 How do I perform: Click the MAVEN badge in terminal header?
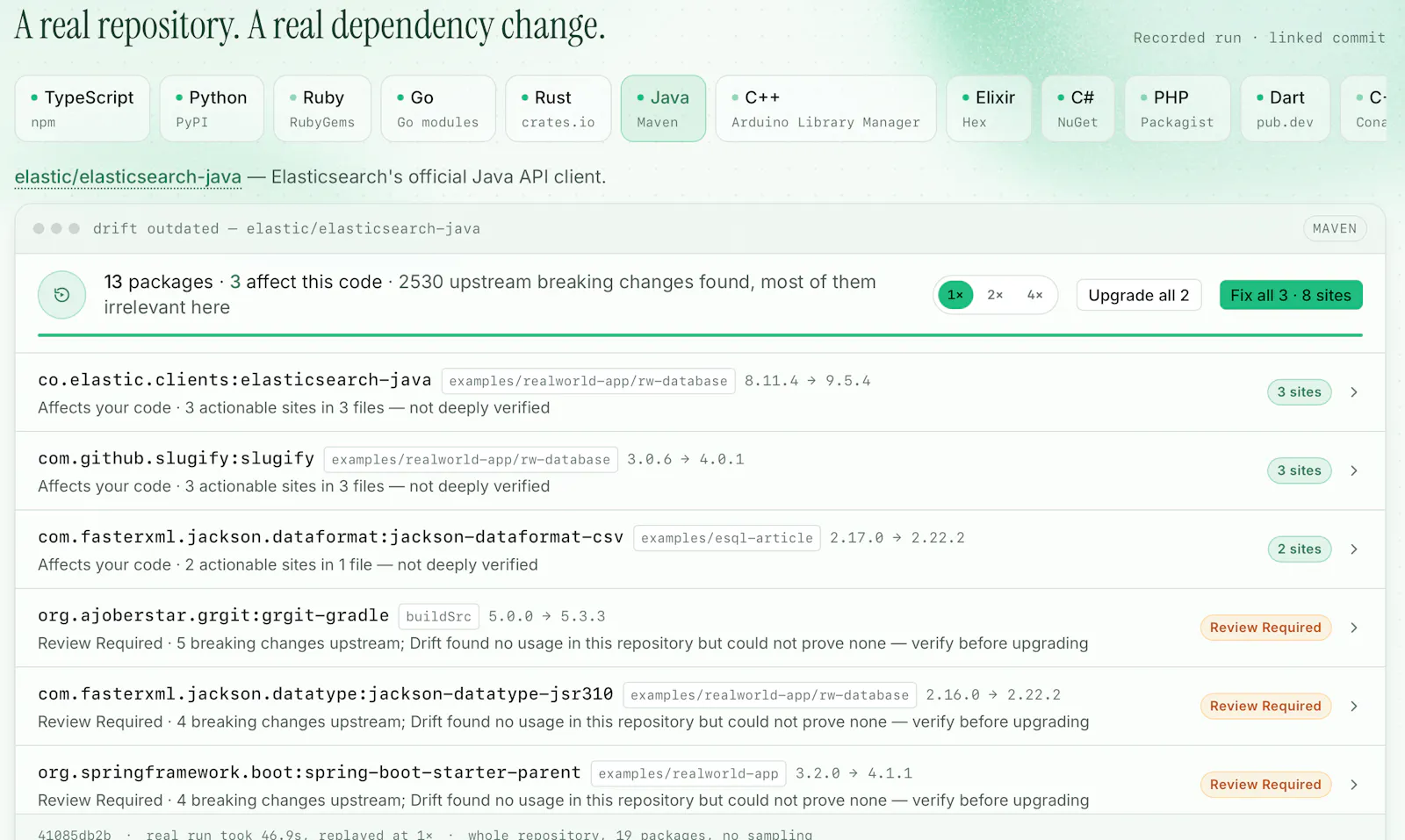pyautogui.click(x=1335, y=228)
